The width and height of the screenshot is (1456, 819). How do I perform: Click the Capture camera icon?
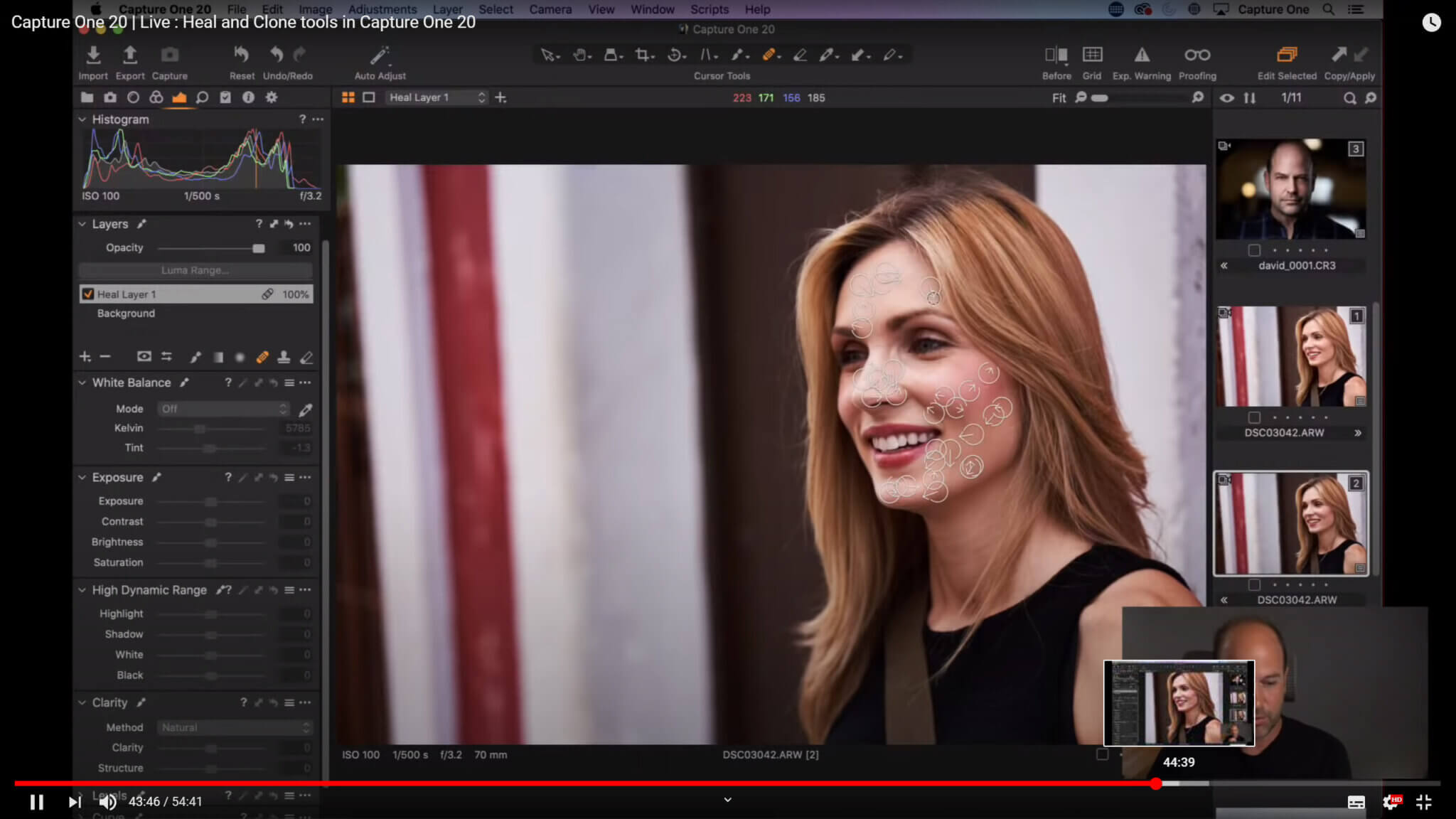[169, 55]
